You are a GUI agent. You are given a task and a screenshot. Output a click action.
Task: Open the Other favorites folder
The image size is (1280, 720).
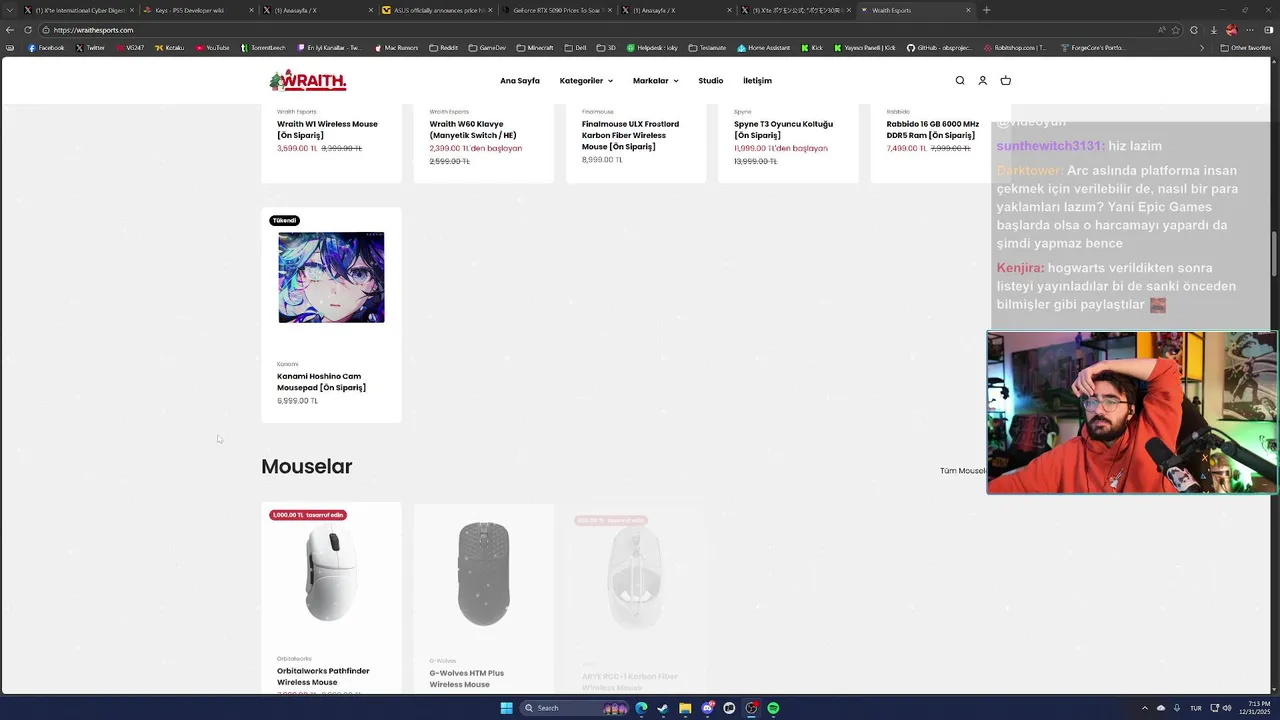click(1245, 48)
